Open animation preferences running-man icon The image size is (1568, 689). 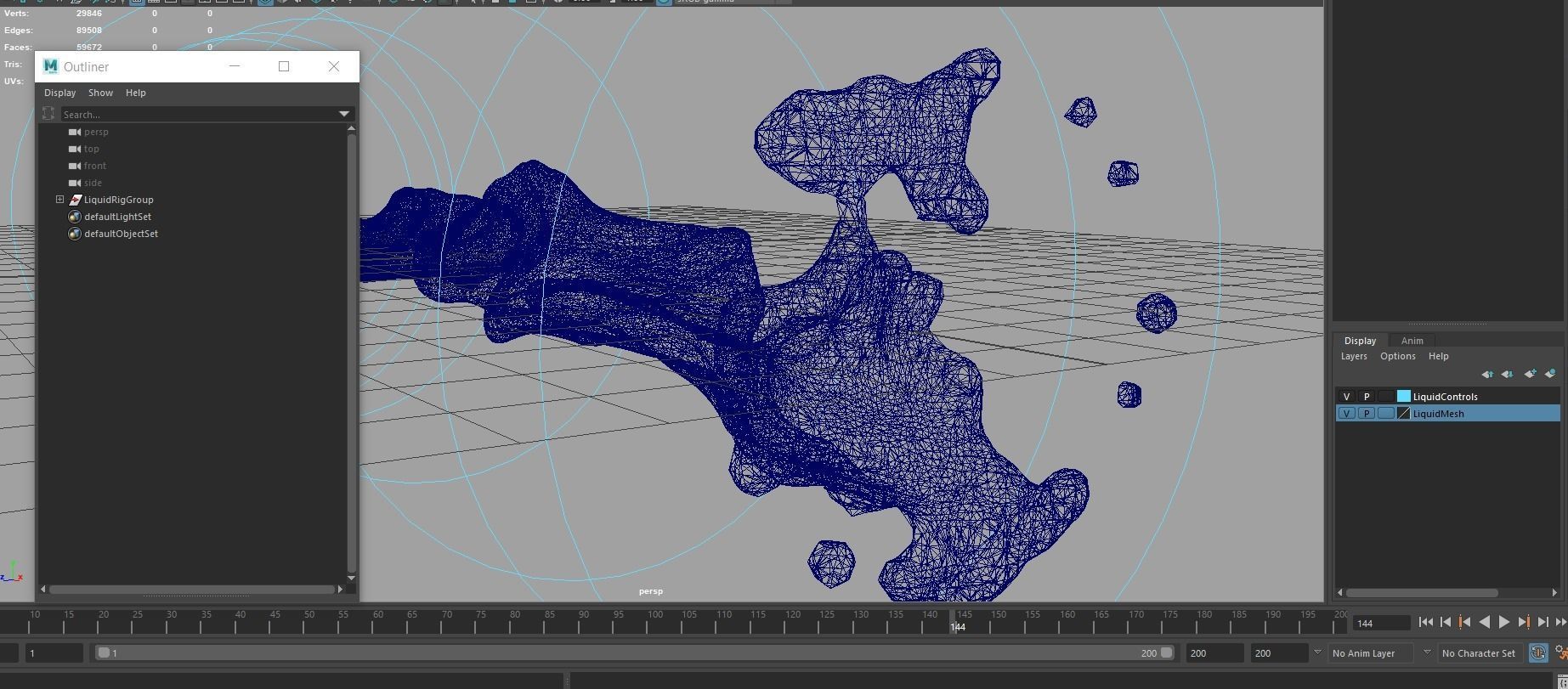point(1561,653)
